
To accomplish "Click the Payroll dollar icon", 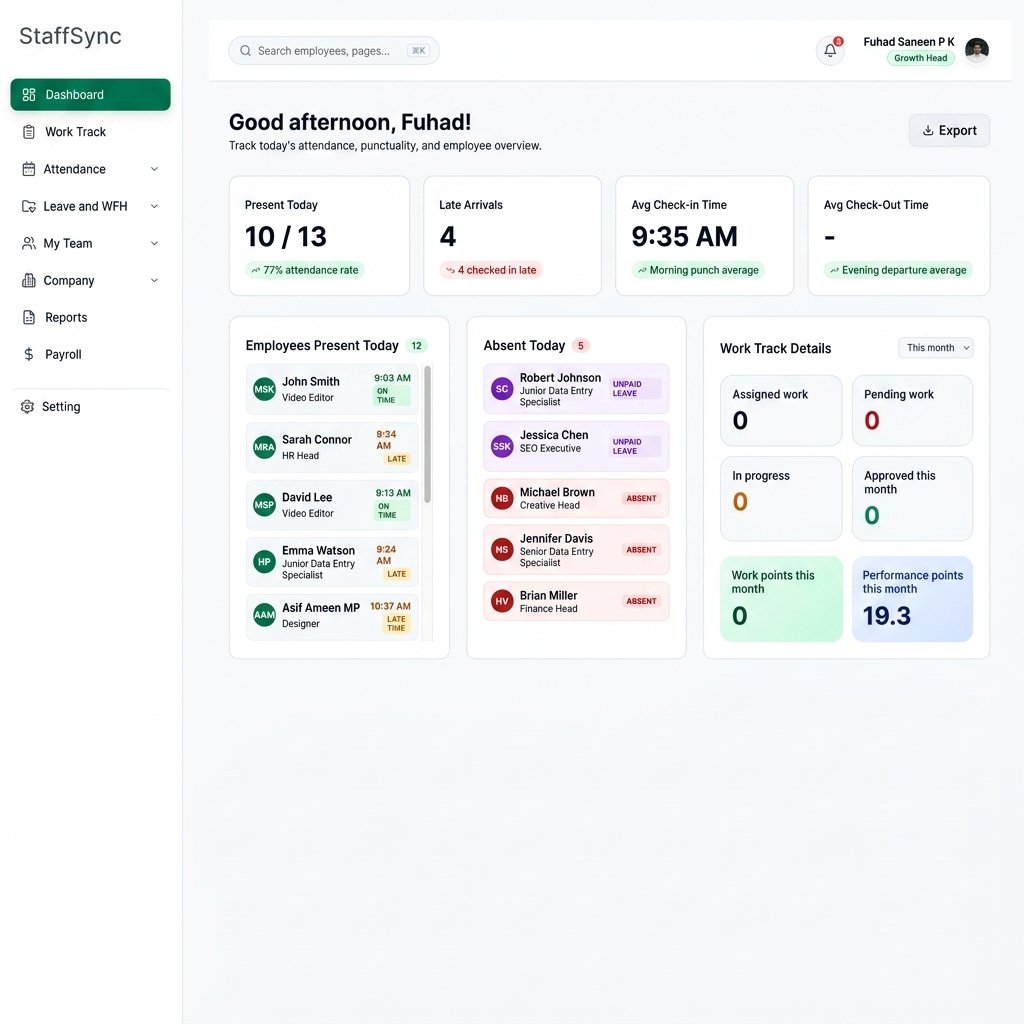I will coord(29,355).
